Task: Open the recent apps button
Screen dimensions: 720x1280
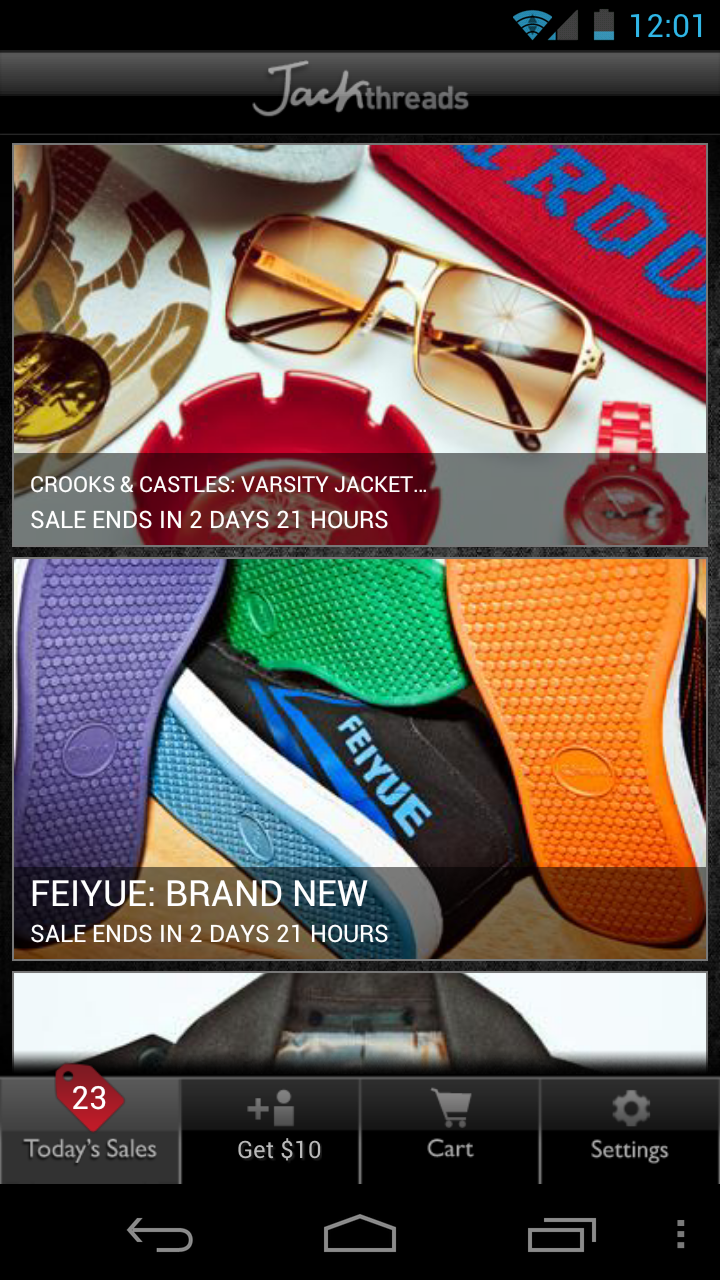Action: coord(561,1235)
